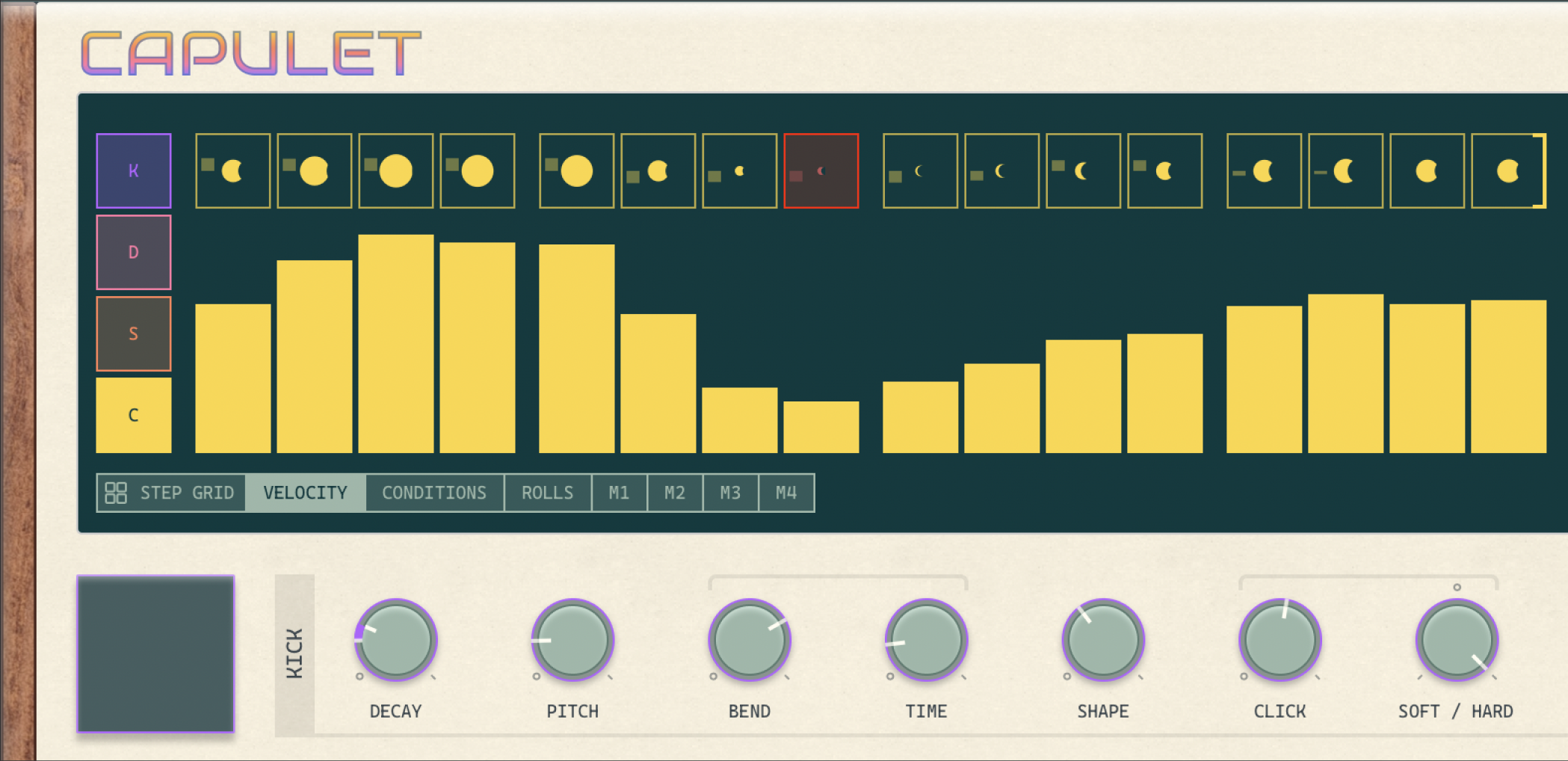Select the M3 tab
The image size is (1568, 761).
pos(731,493)
